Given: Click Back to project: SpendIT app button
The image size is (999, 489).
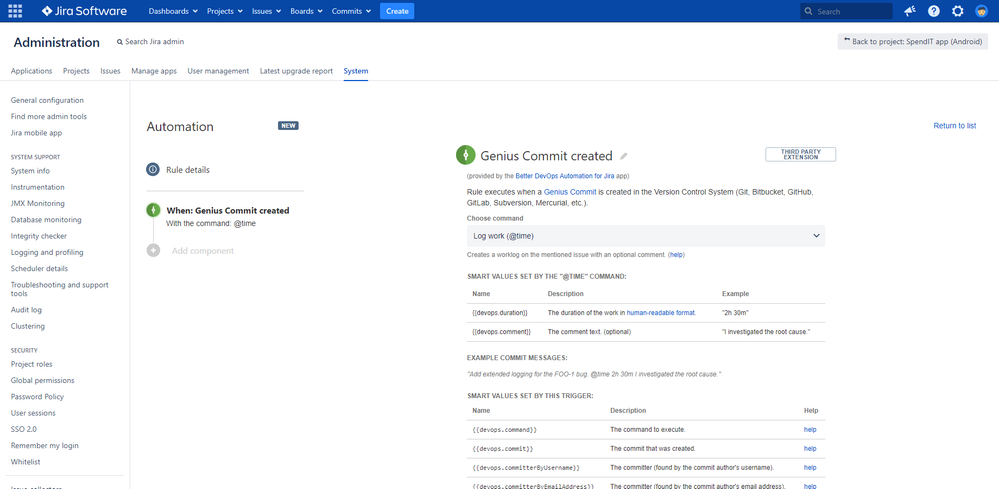Looking at the screenshot, I should pos(913,41).
